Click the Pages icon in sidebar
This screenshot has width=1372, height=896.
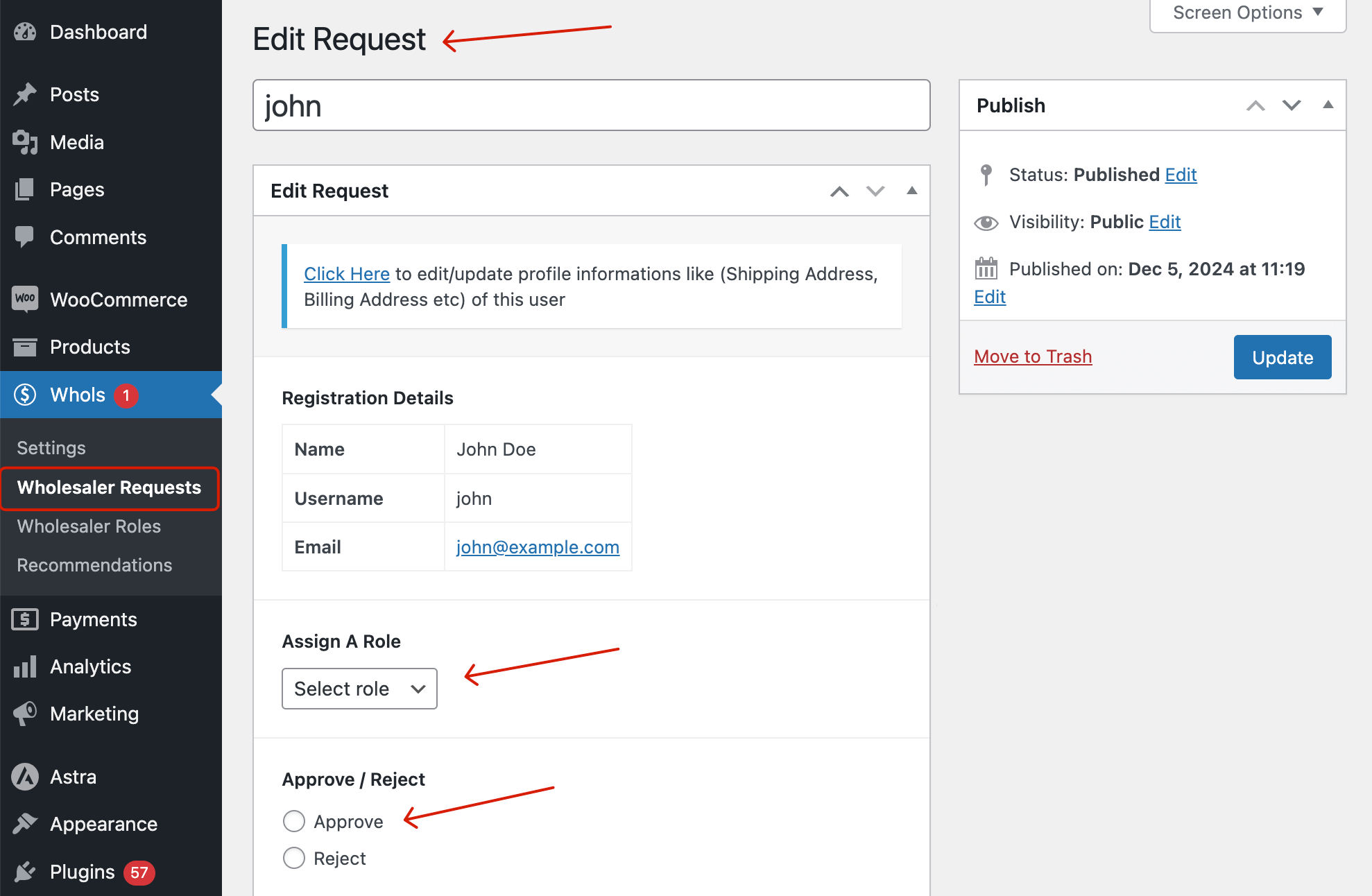(x=25, y=189)
